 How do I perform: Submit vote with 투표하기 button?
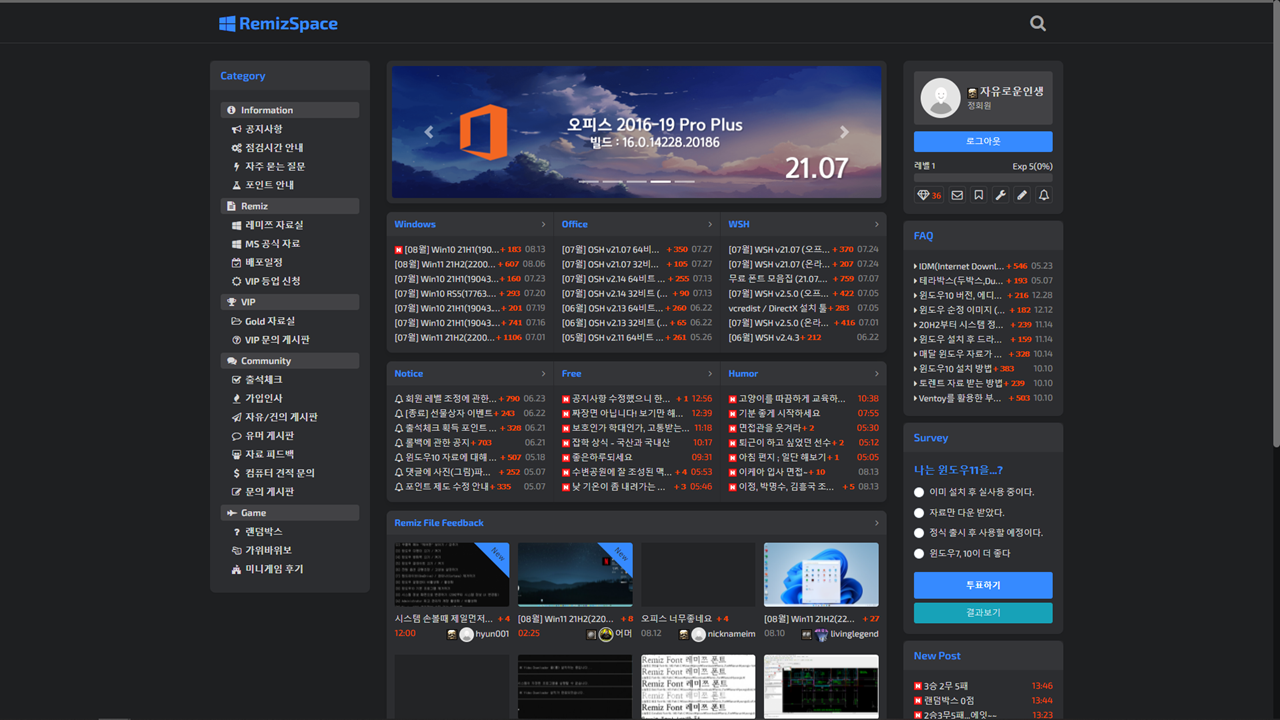tap(983, 585)
